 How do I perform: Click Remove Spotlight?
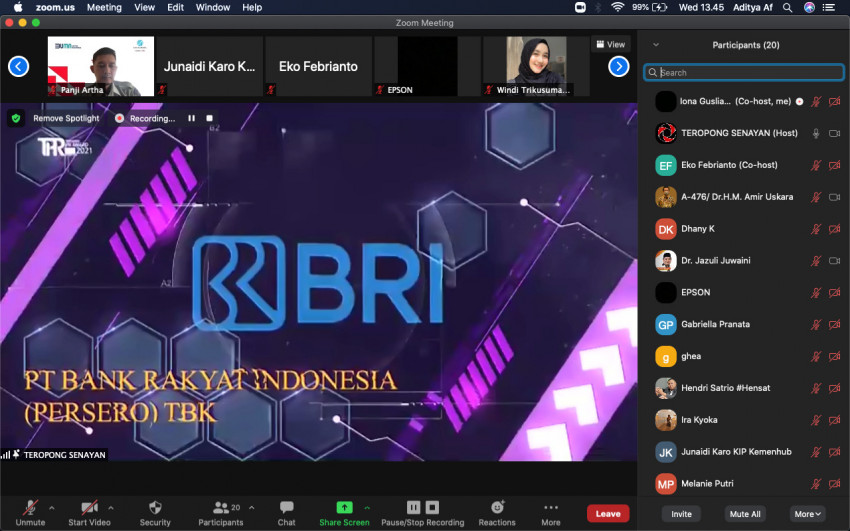[x=66, y=118]
